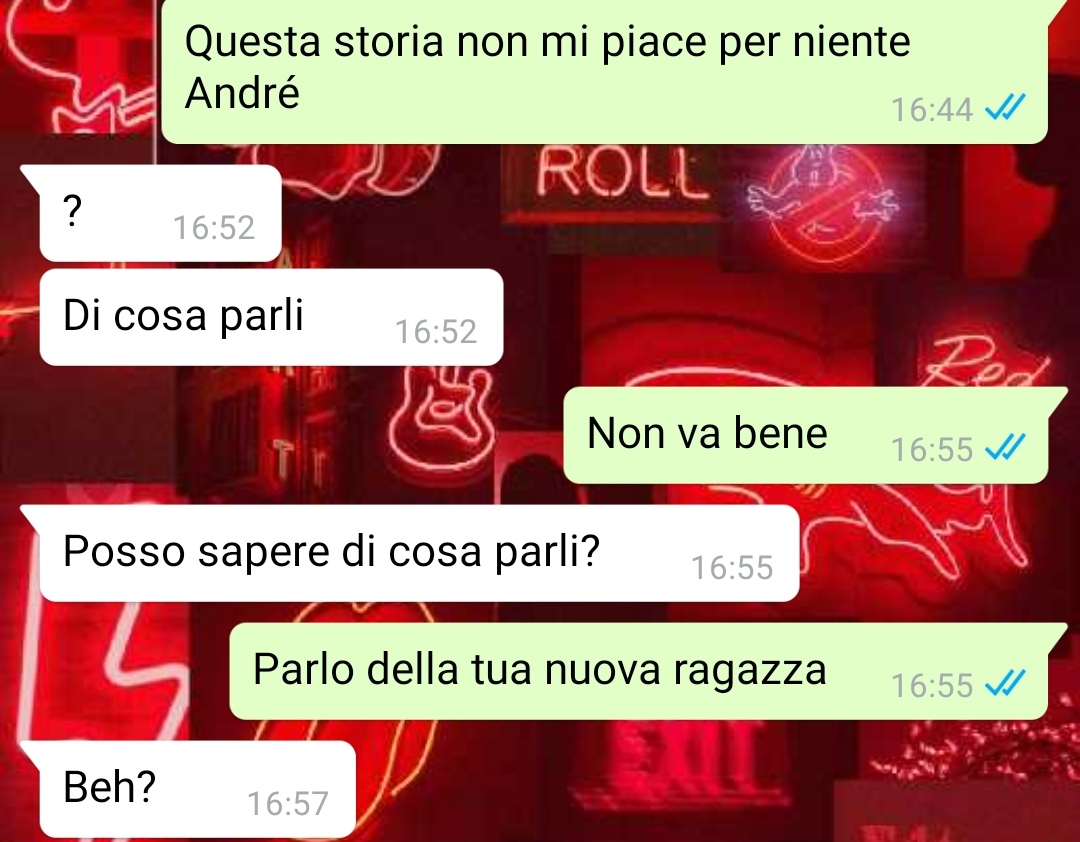Tap the 'Di cosa parli' message bubble
1080x842 pixels.
coord(271,317)
